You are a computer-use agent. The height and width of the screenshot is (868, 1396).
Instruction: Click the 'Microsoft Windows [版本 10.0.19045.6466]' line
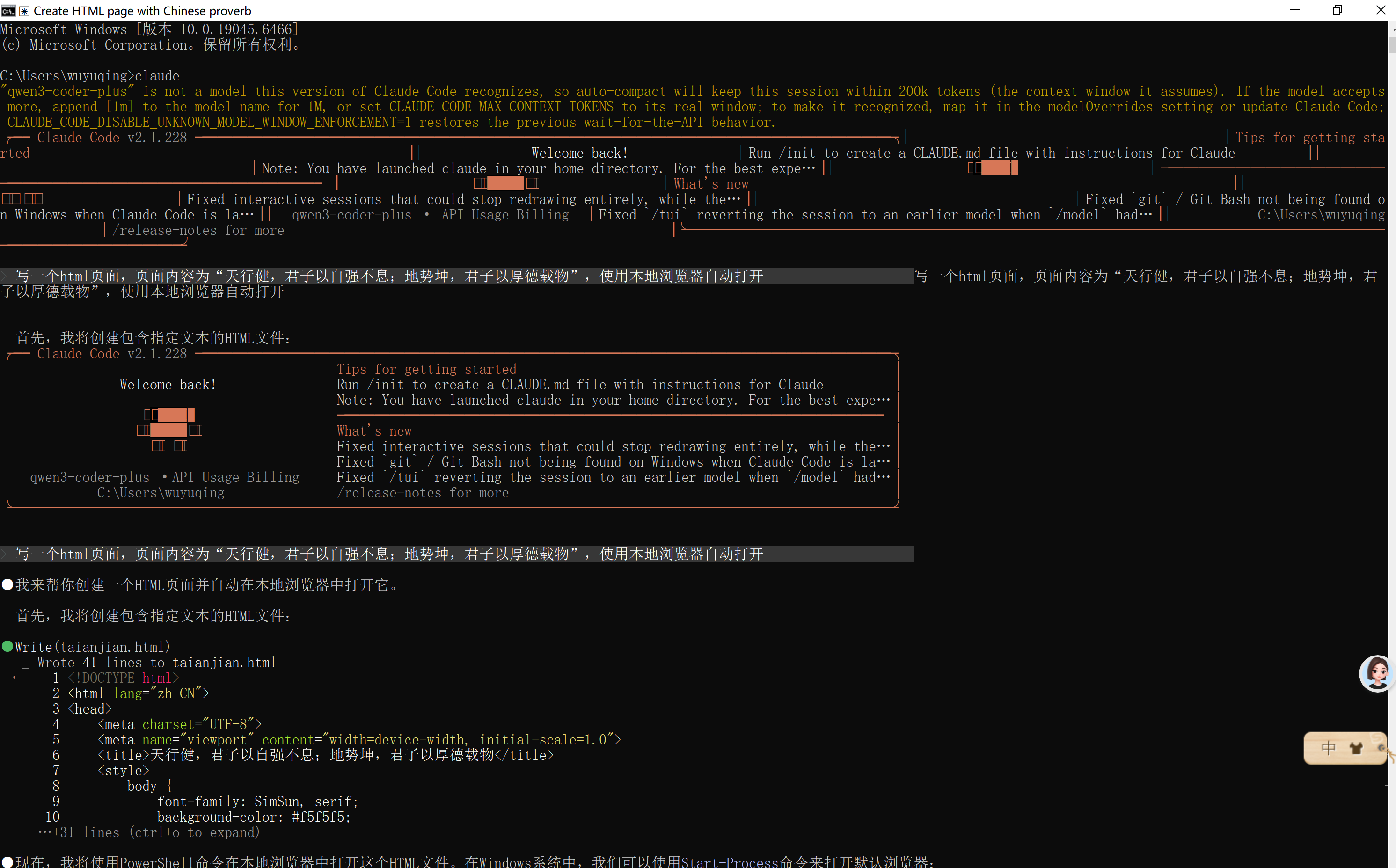point(149,29)
